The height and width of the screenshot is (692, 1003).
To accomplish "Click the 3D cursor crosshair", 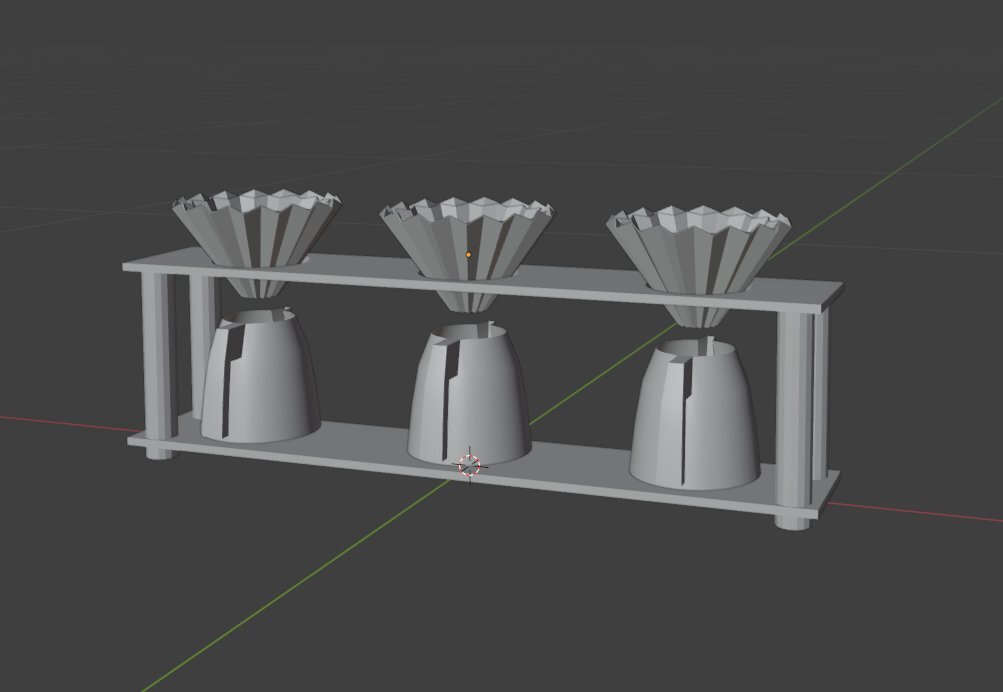I will coord(470,466).
